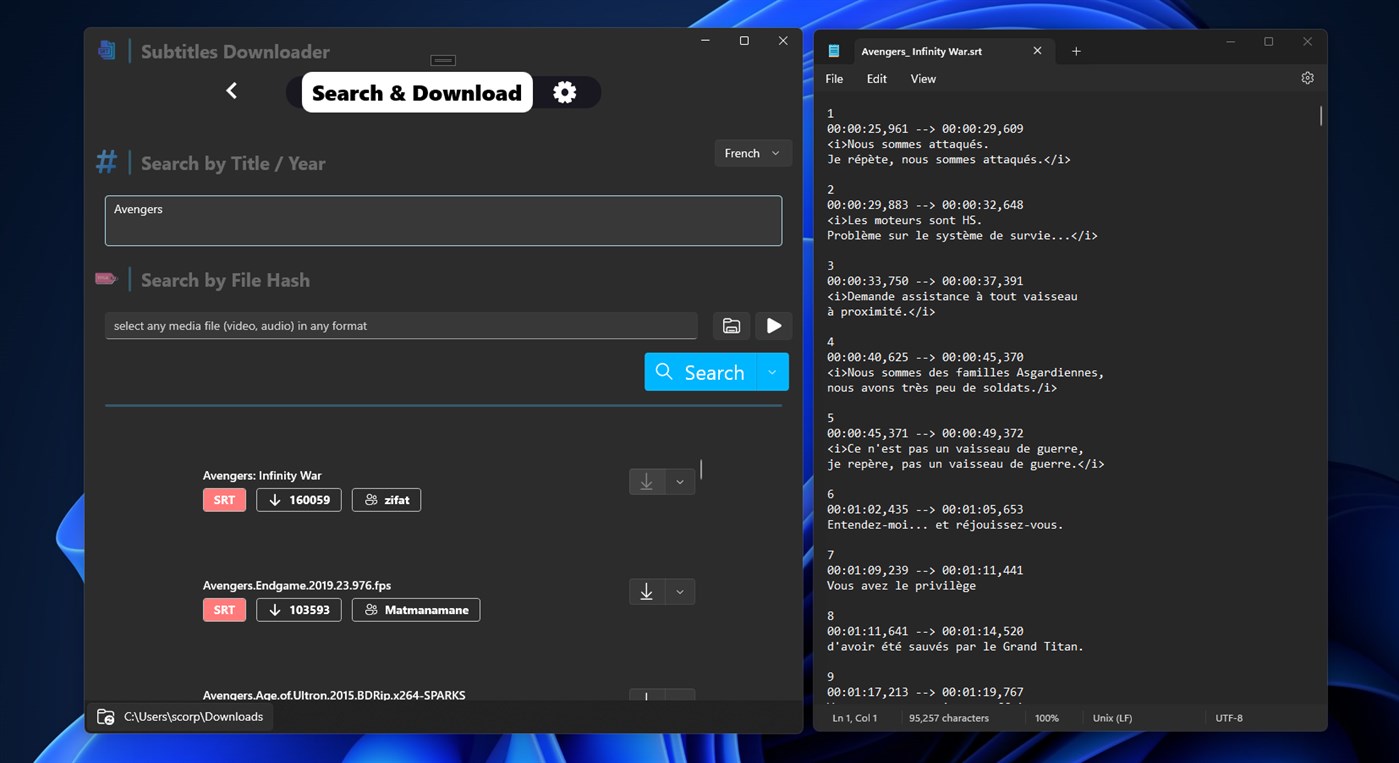Click the Subtitles Downloader logo icon
The image size is (1399, 763).
[107, 50]
